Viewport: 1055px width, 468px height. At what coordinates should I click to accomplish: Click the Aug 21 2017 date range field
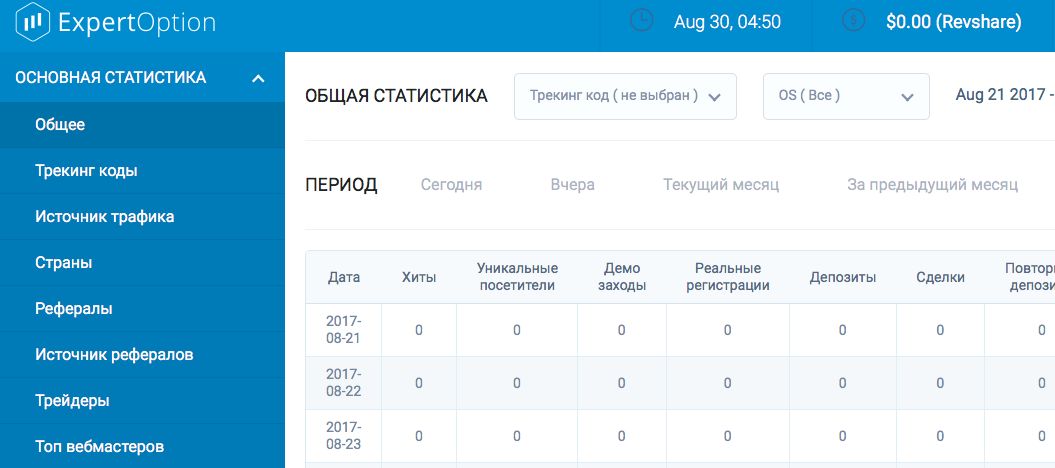[x=1005, y=95]
